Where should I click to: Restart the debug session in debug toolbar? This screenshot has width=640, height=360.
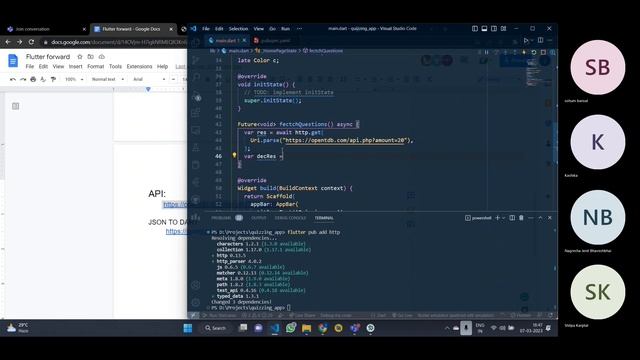[x=533, y=52]
